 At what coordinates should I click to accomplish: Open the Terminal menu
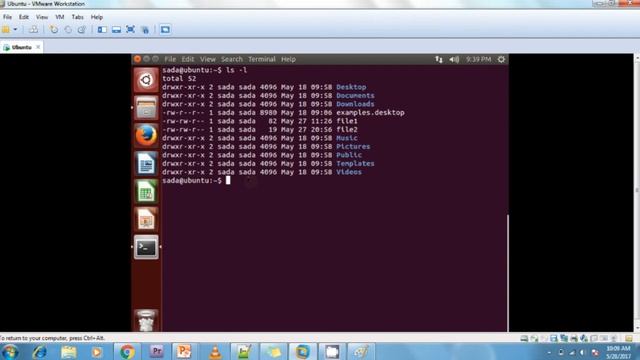click(x=262, y=59)
